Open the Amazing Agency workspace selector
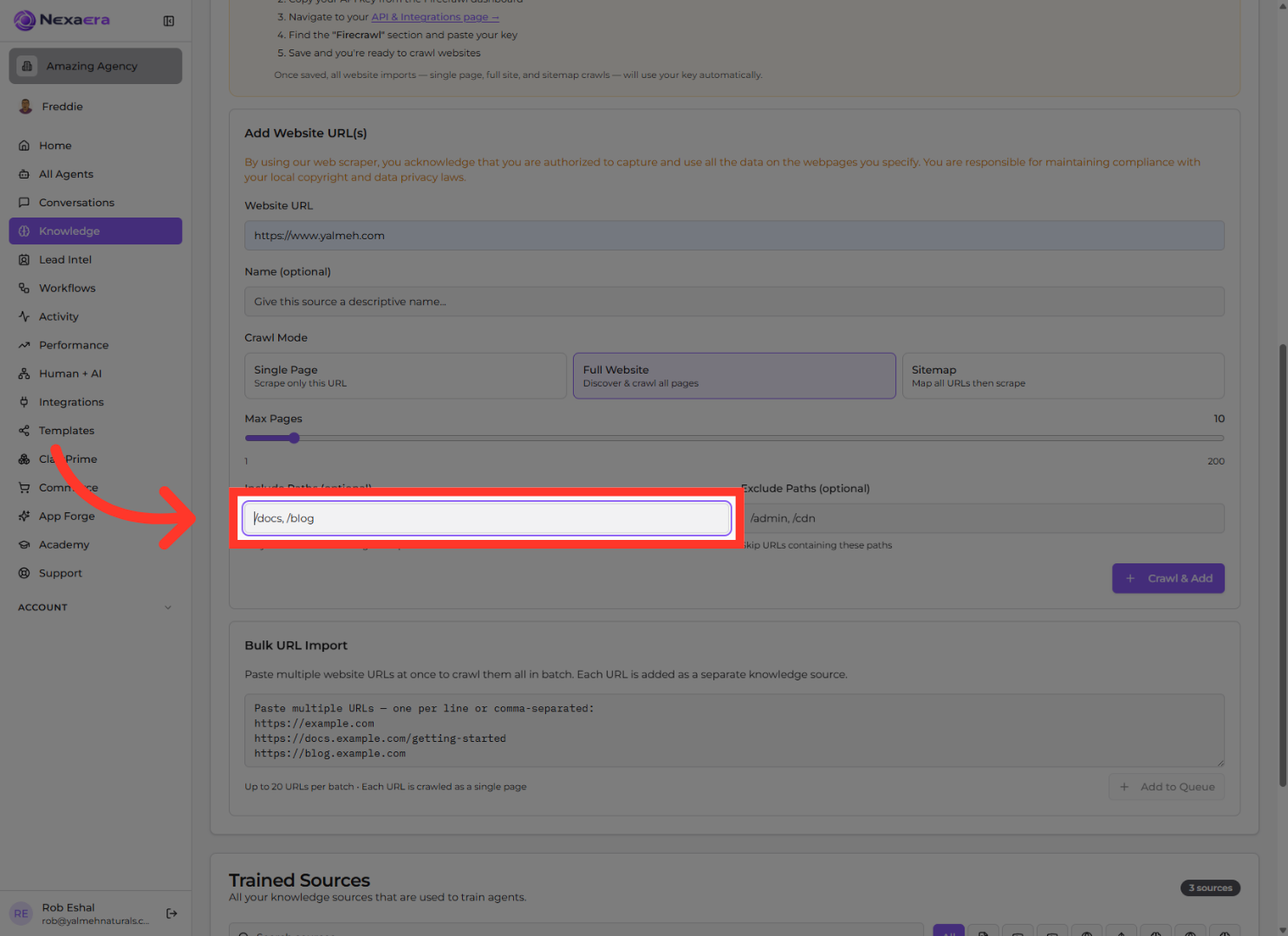Screen dimensions: 1288x936 [95, 66]
